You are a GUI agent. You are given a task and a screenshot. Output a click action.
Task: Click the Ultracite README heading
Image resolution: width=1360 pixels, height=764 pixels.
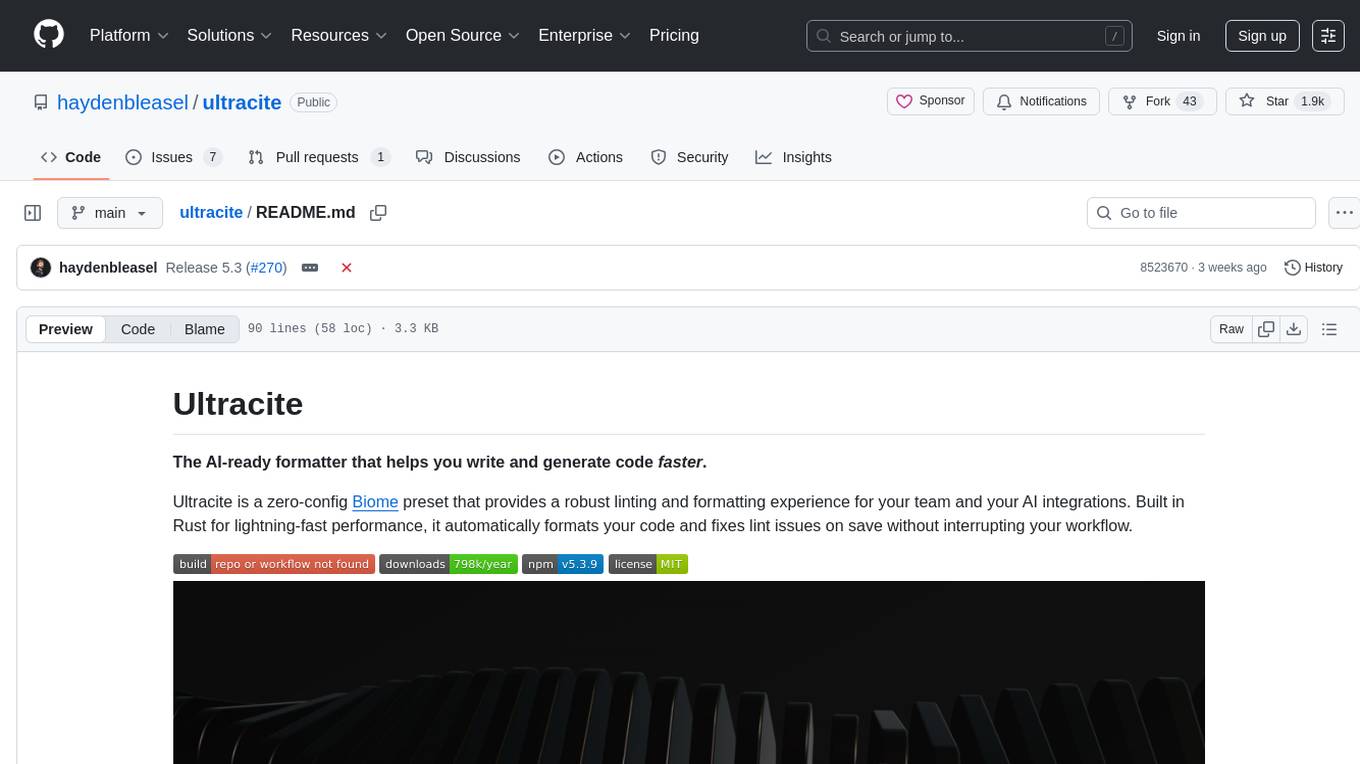click(x=238, y=404)
